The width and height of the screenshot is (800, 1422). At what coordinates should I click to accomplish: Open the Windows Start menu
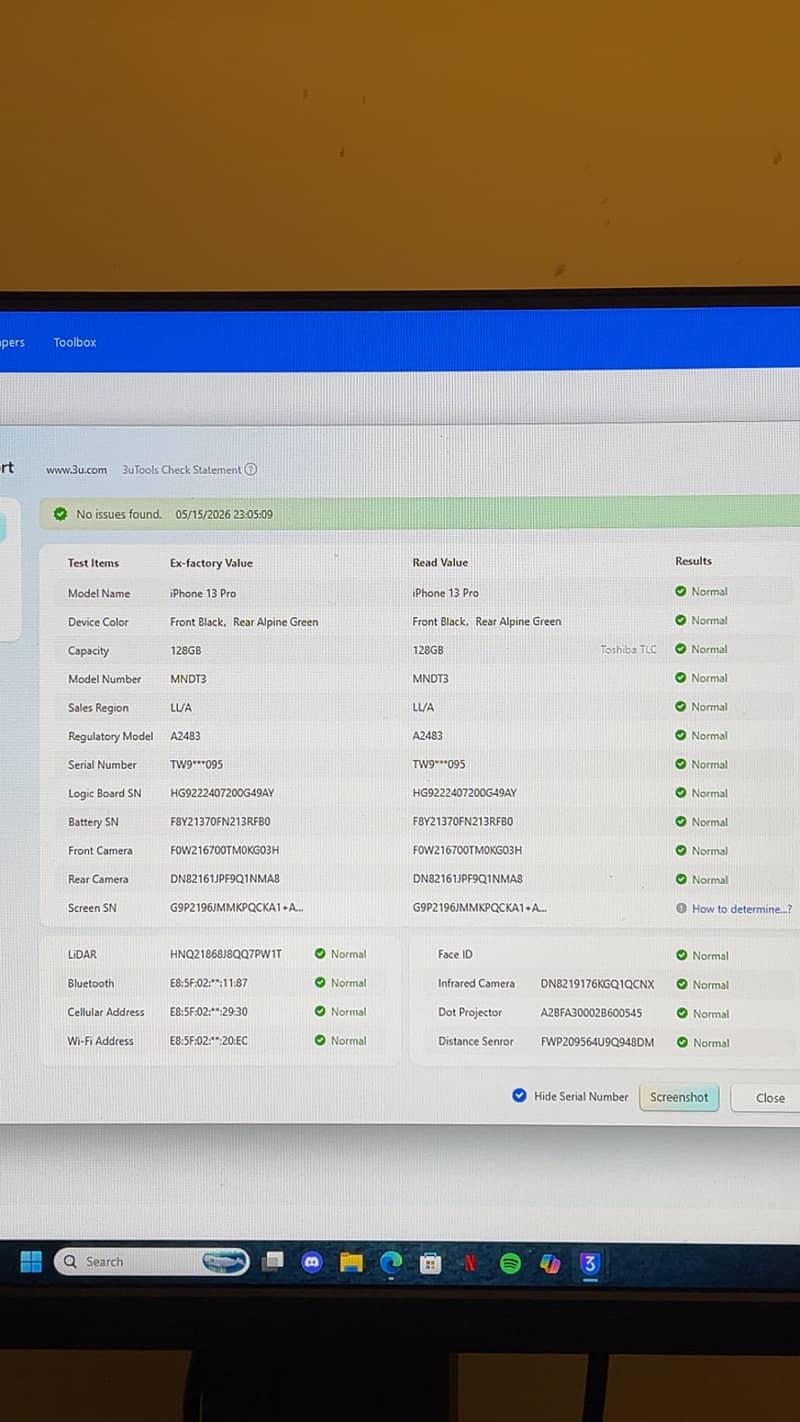pos(31,1262)
